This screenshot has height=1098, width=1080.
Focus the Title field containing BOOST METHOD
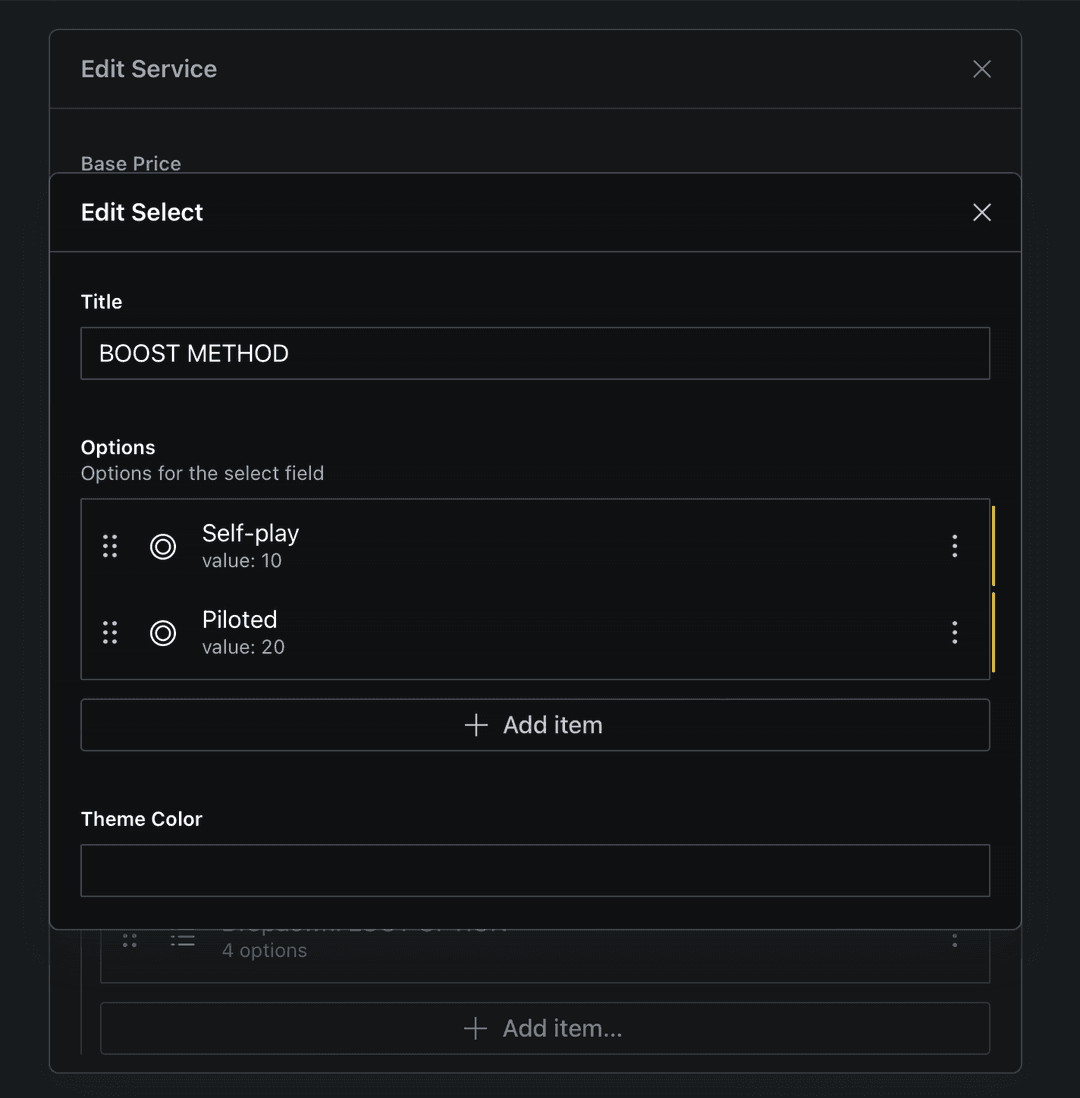pos(535,353)
